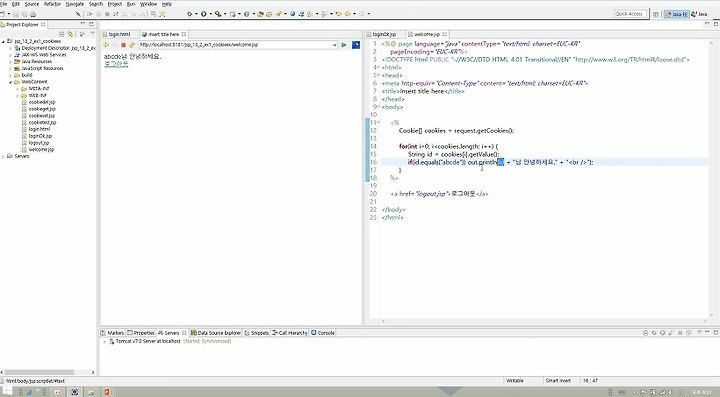Click the logout hyperlink in the browser

(x=116, y=64)
